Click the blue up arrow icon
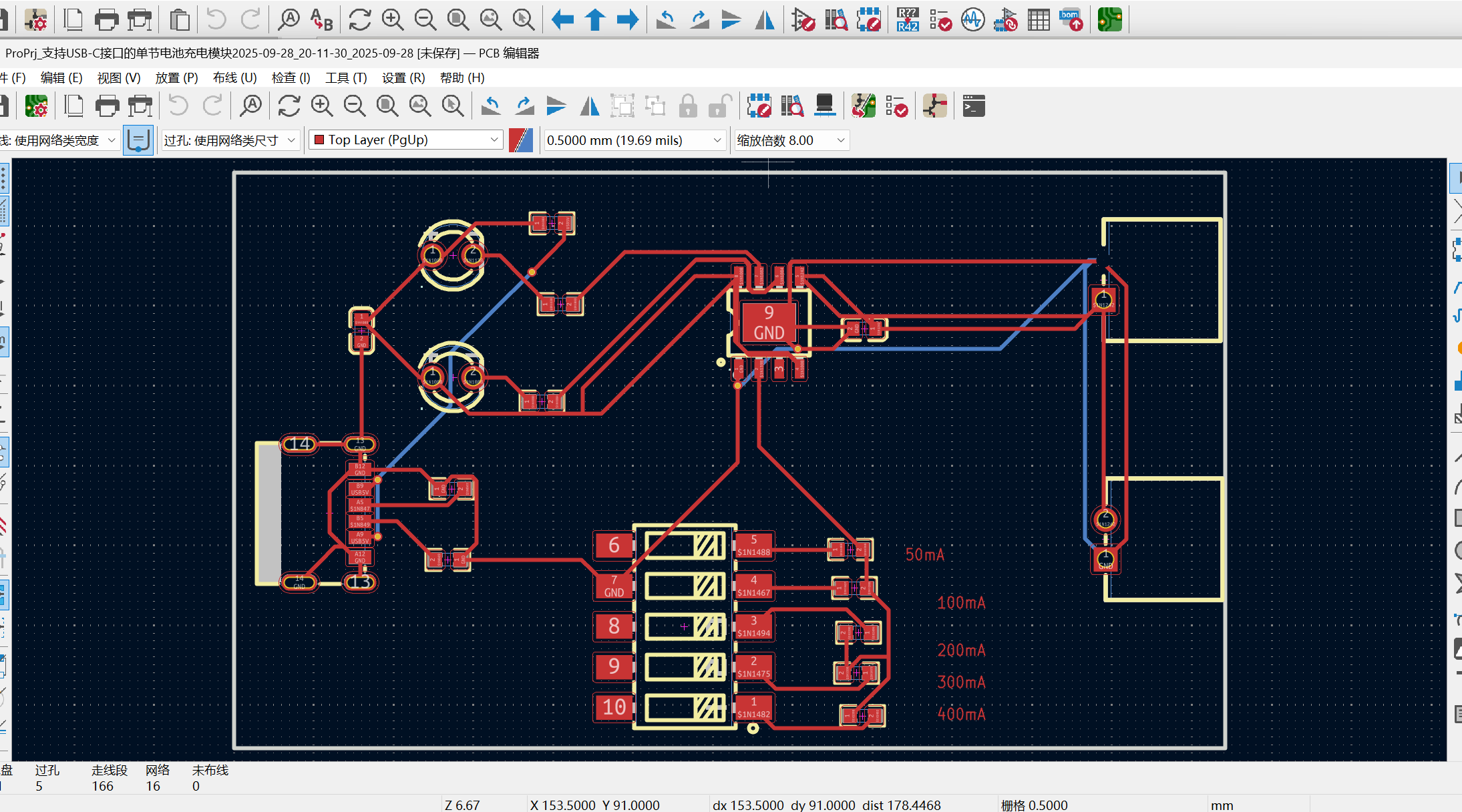The image size is (1462, 812). (594, 20)
